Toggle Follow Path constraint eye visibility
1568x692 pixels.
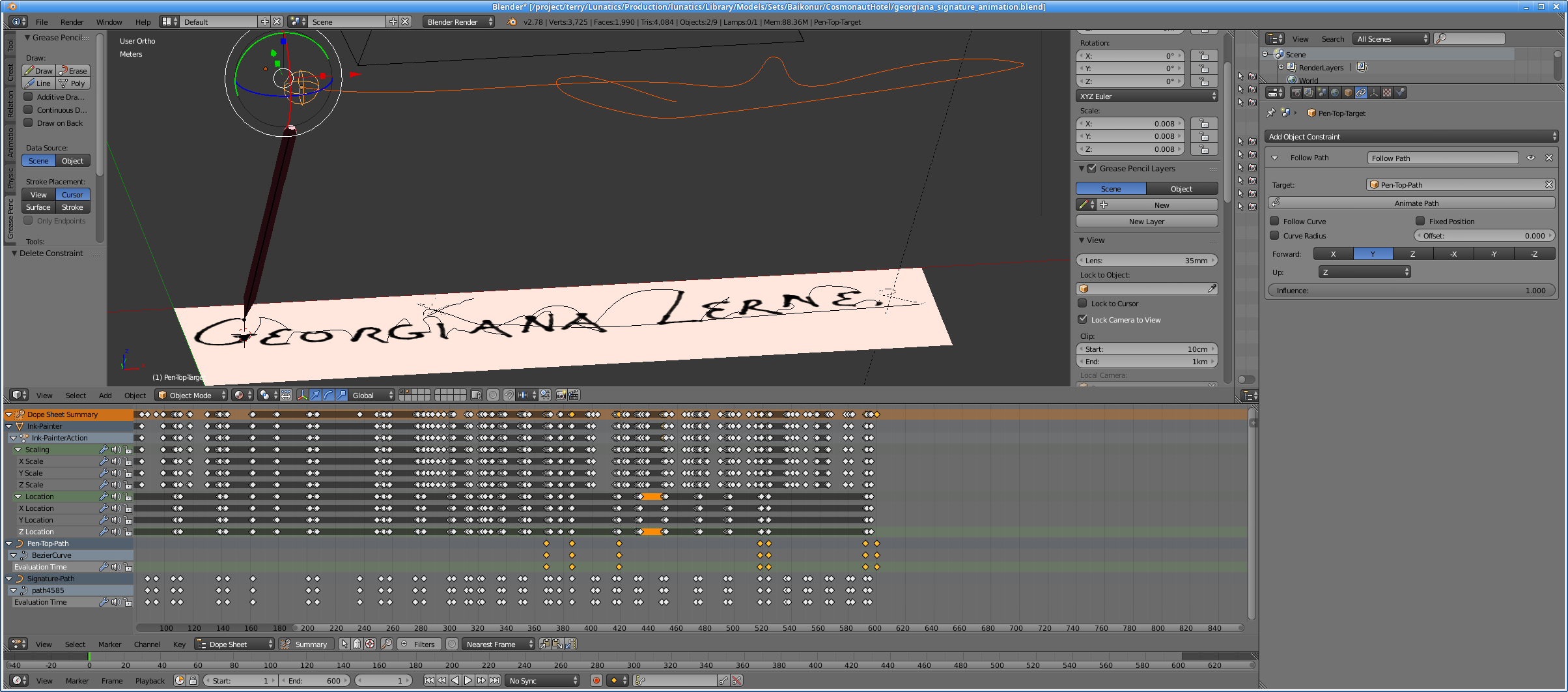click(1531, 158)
